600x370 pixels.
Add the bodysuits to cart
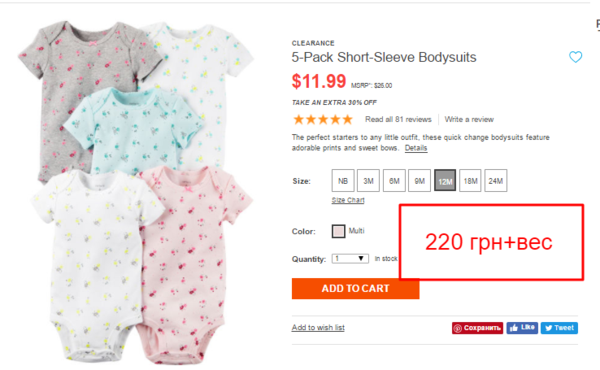coord(355,289)
